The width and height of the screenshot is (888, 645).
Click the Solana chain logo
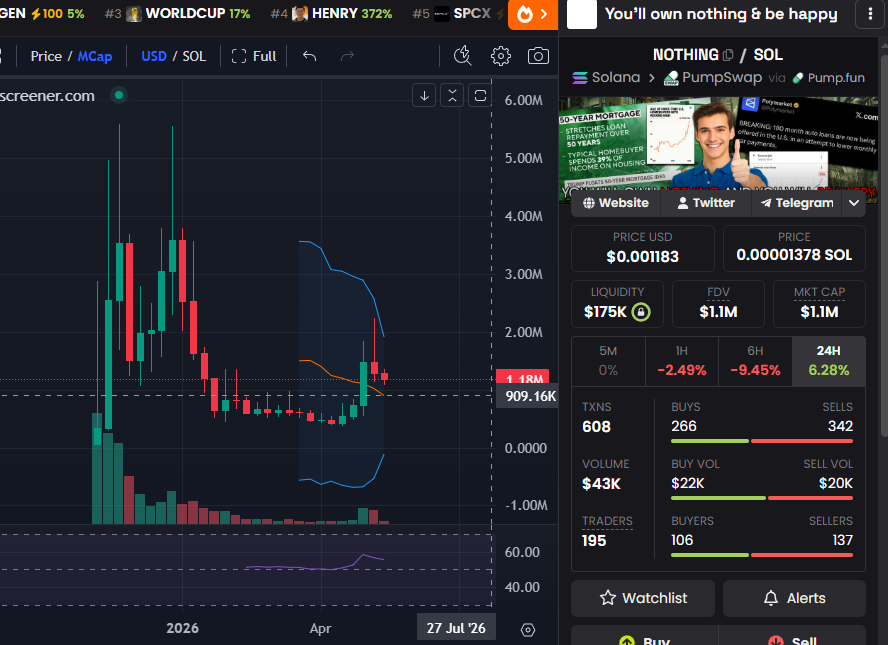point(579,78)
